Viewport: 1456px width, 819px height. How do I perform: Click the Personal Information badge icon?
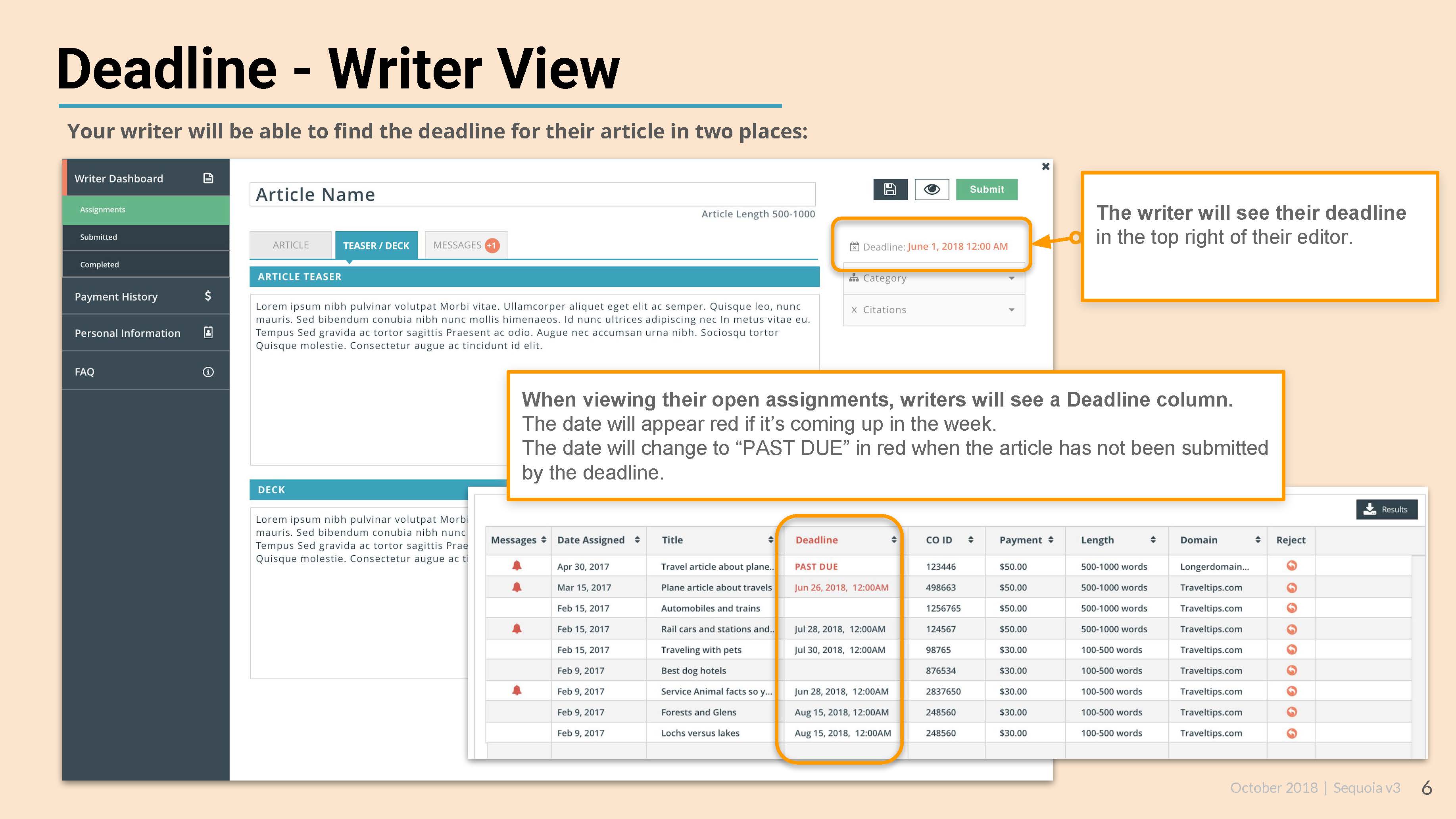pos(208,333)
